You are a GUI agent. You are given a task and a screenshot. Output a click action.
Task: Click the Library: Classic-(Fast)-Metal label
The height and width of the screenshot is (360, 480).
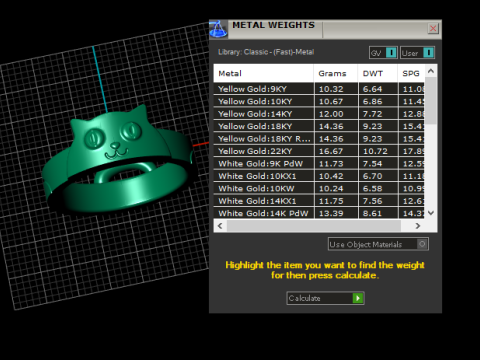[266, 52]
